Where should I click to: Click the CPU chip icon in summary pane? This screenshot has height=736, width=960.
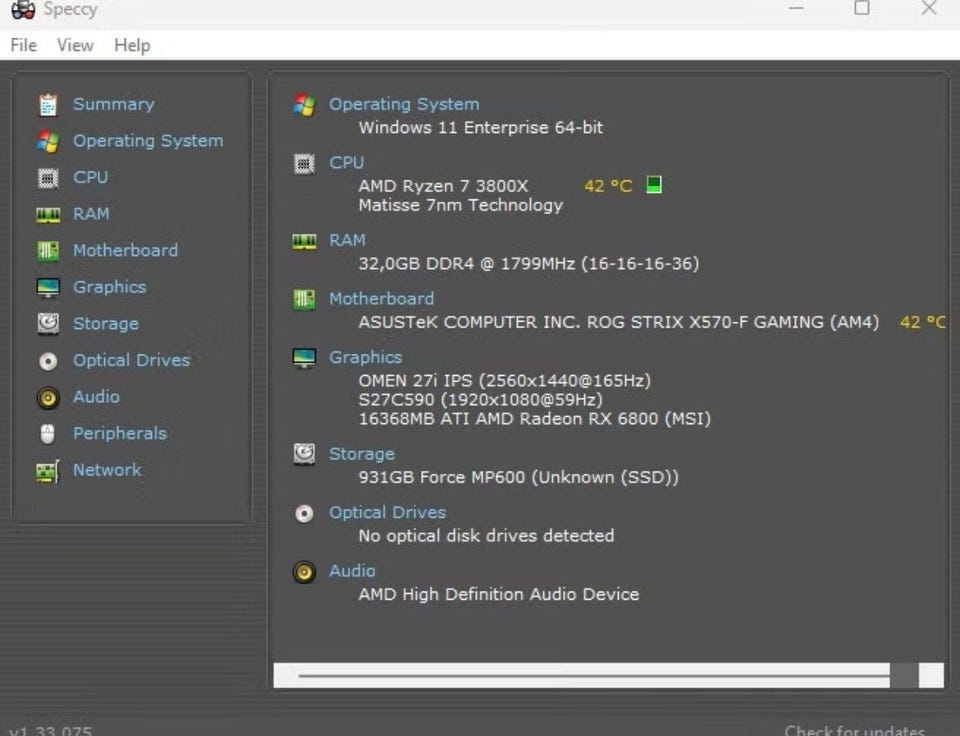click(304, 163)
